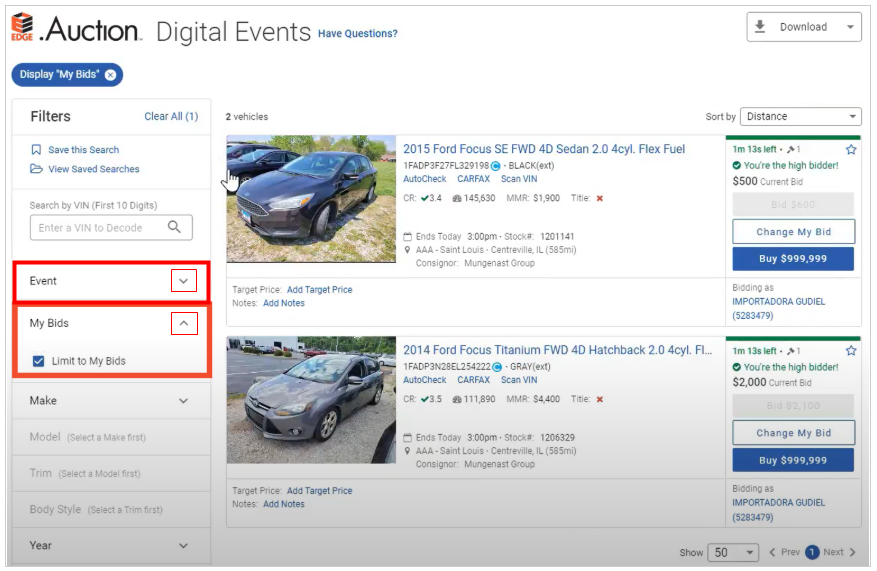
Task: Click Buy $999,999 on the 2015 Focus
Action: pos(793,258)
